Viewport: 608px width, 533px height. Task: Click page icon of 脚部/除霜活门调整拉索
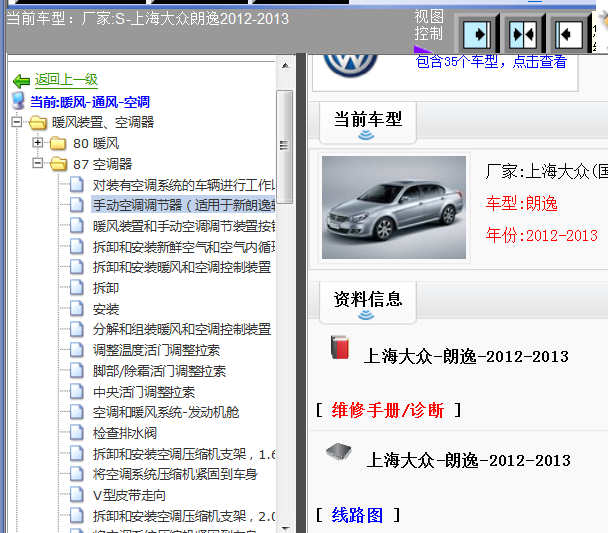pyautogui.click(x=77, y=371)
